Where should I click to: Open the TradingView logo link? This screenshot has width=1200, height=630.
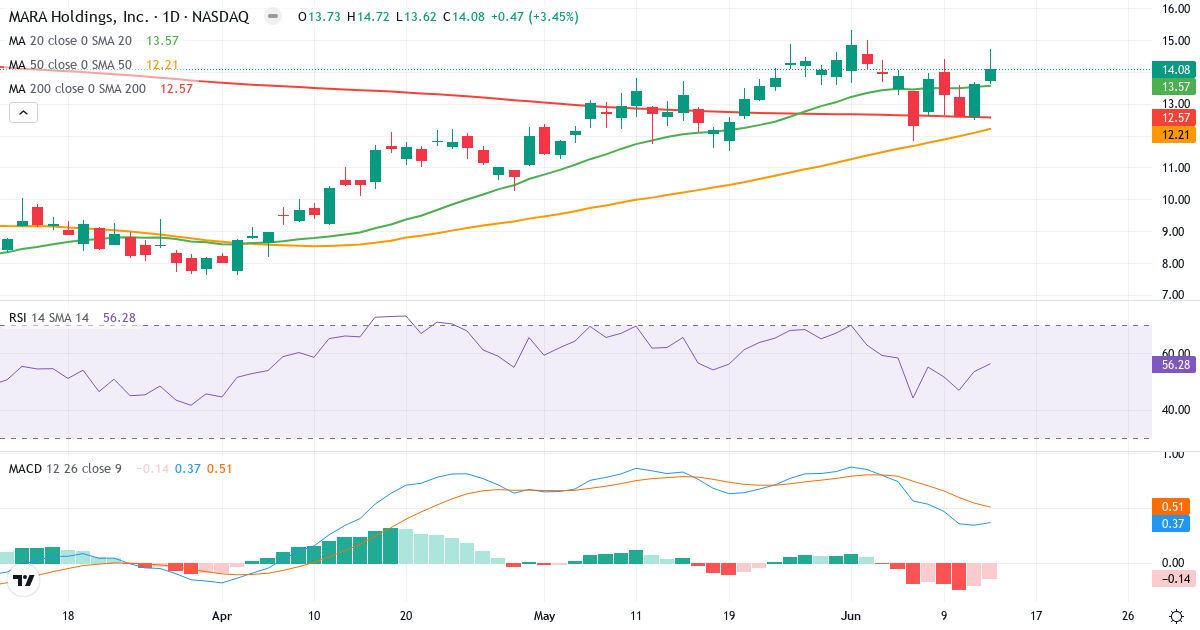25,579
